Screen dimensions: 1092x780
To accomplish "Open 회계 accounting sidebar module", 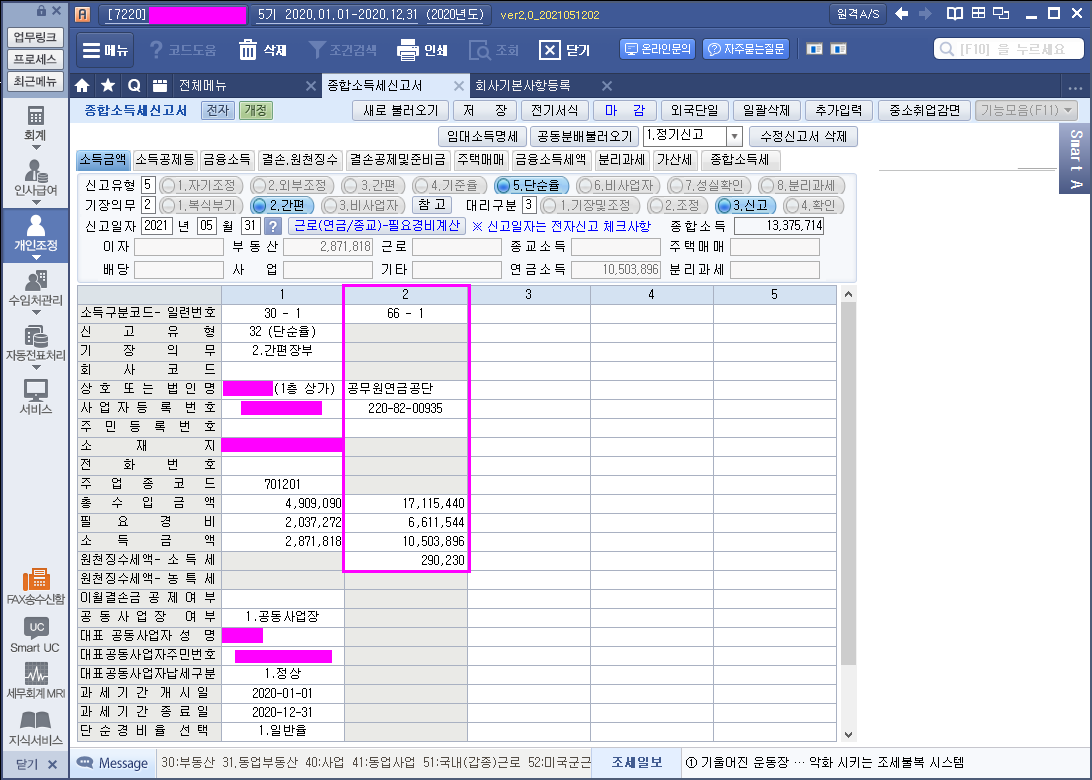I will [36, 123].
